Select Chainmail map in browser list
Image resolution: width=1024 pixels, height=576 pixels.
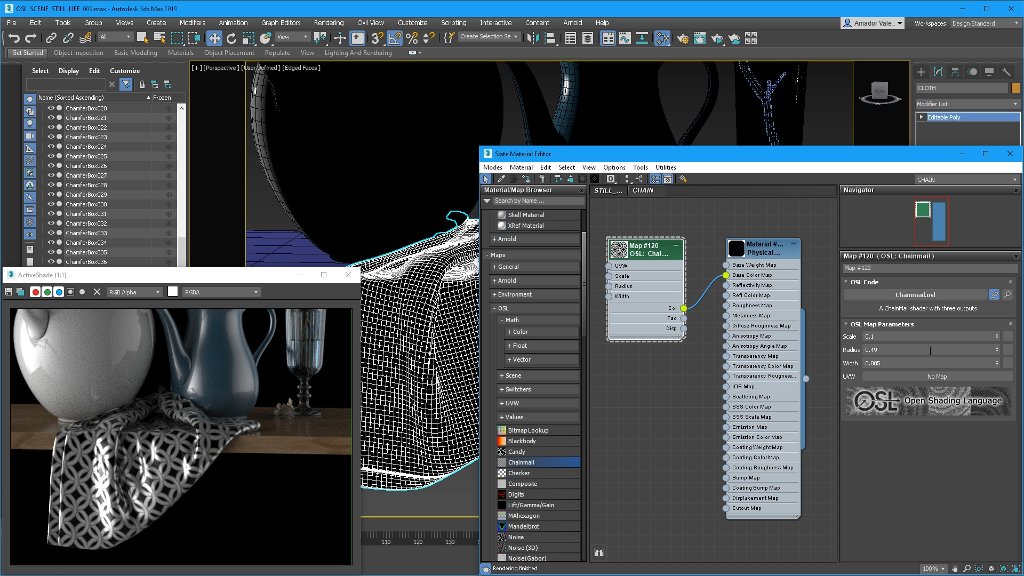tap(538, 462)
